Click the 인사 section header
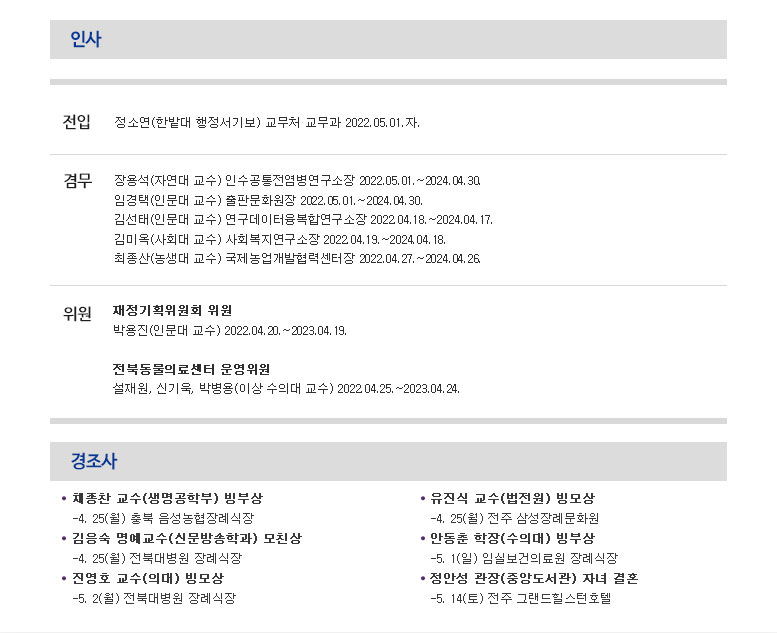 pyautogui.click(x=86, y=40)
